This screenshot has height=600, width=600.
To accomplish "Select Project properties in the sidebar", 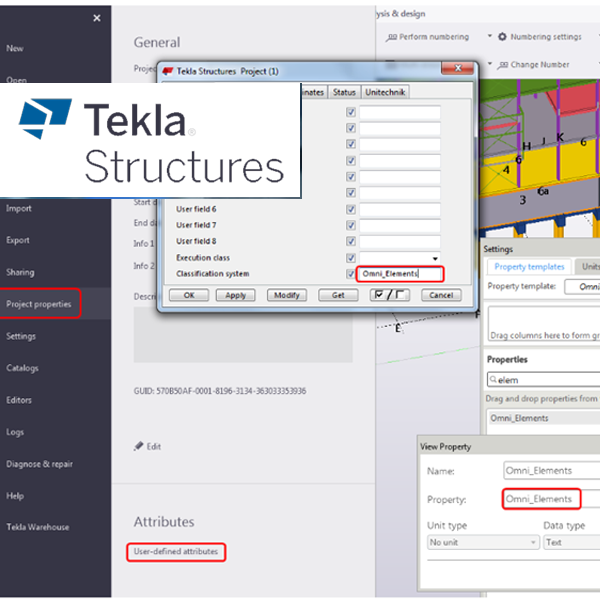I will click(x=39, y=304).
